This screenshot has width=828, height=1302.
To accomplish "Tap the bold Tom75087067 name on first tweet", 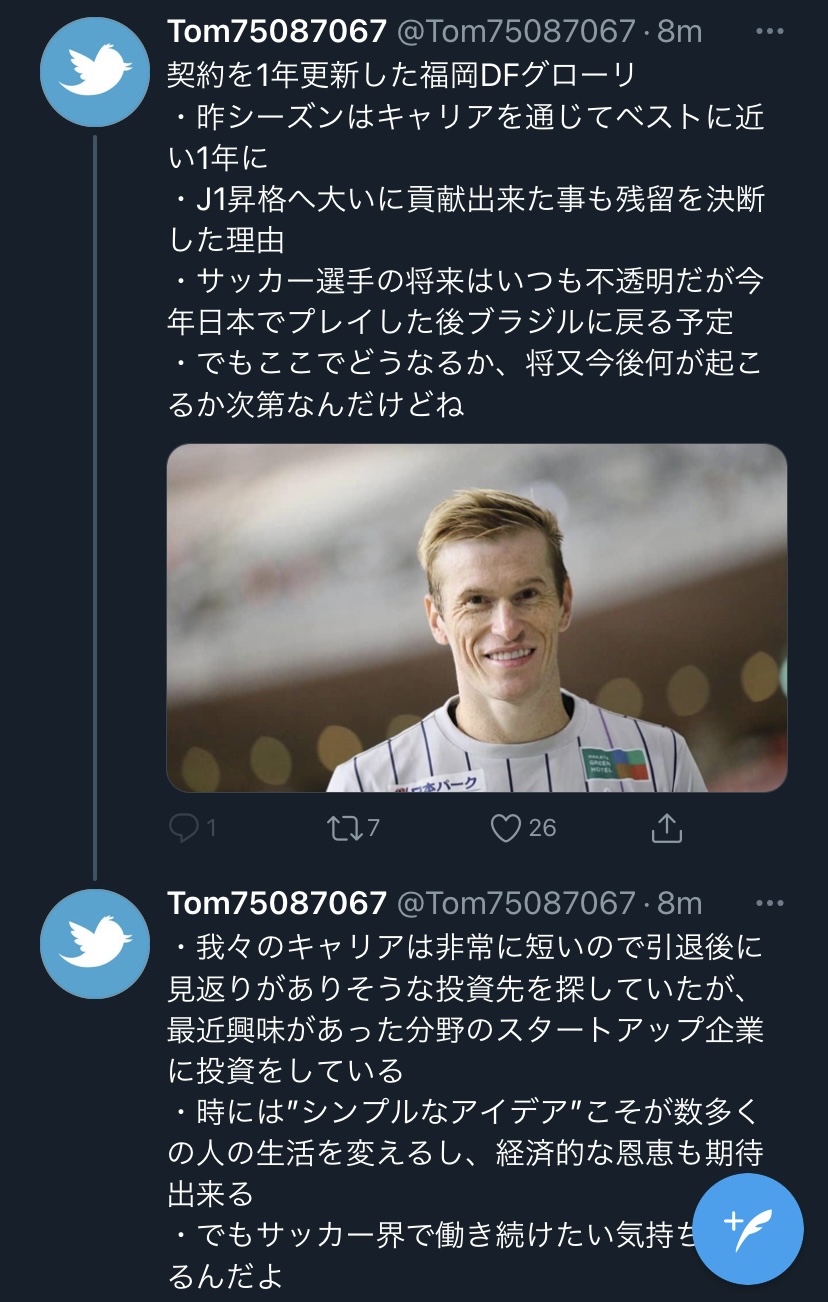I will (277, 32).
